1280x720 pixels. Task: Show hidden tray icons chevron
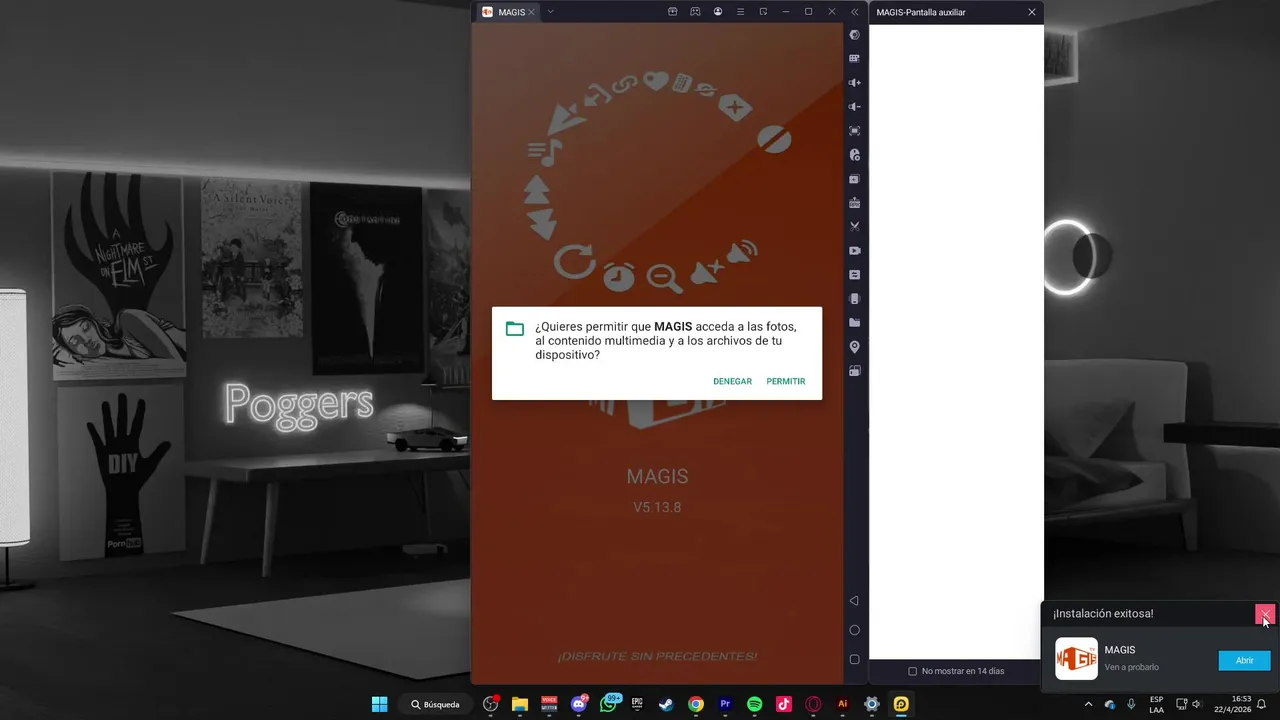1088,704
